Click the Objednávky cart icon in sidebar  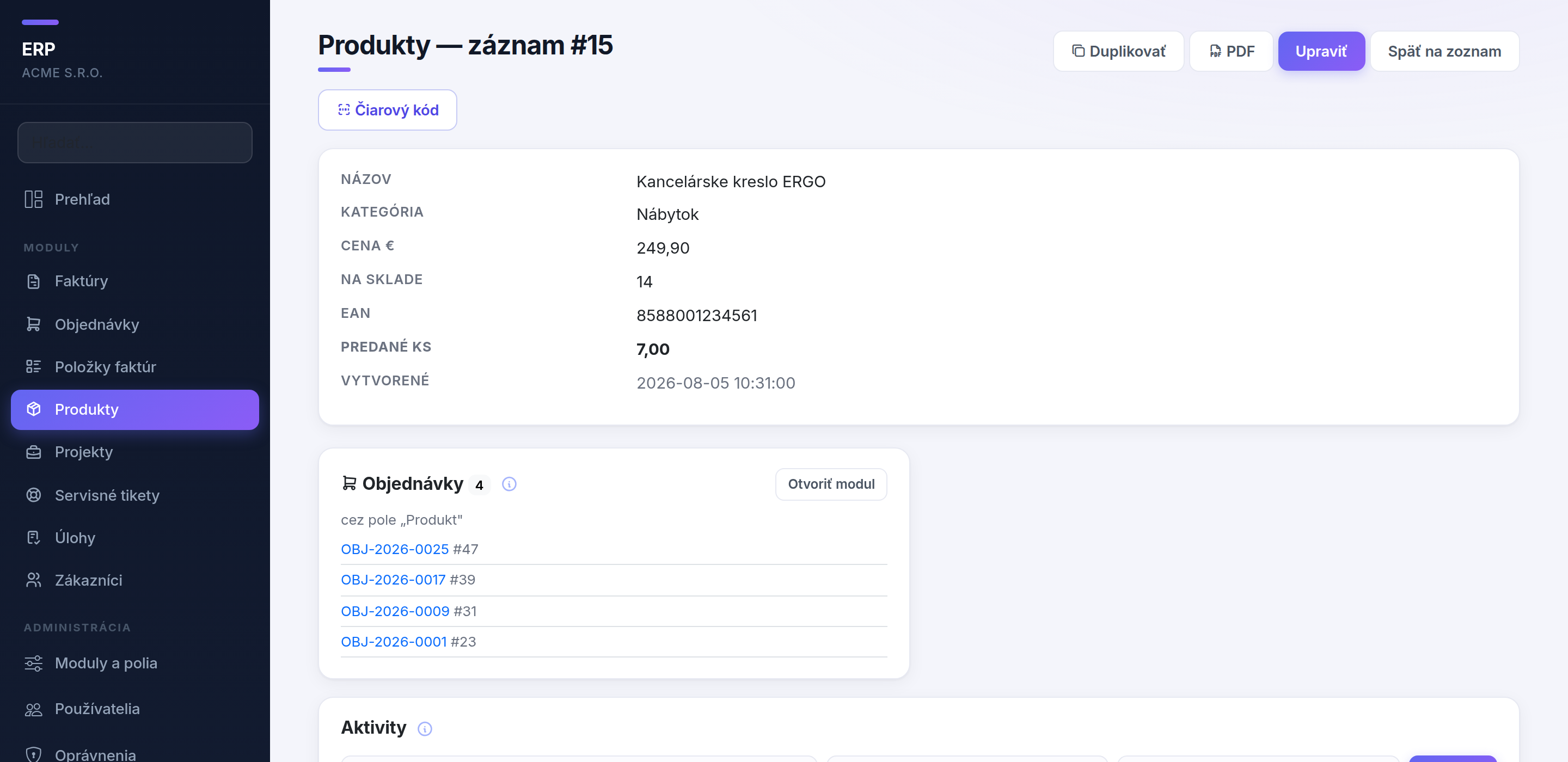pyautogui.click(x=33, y=324)
